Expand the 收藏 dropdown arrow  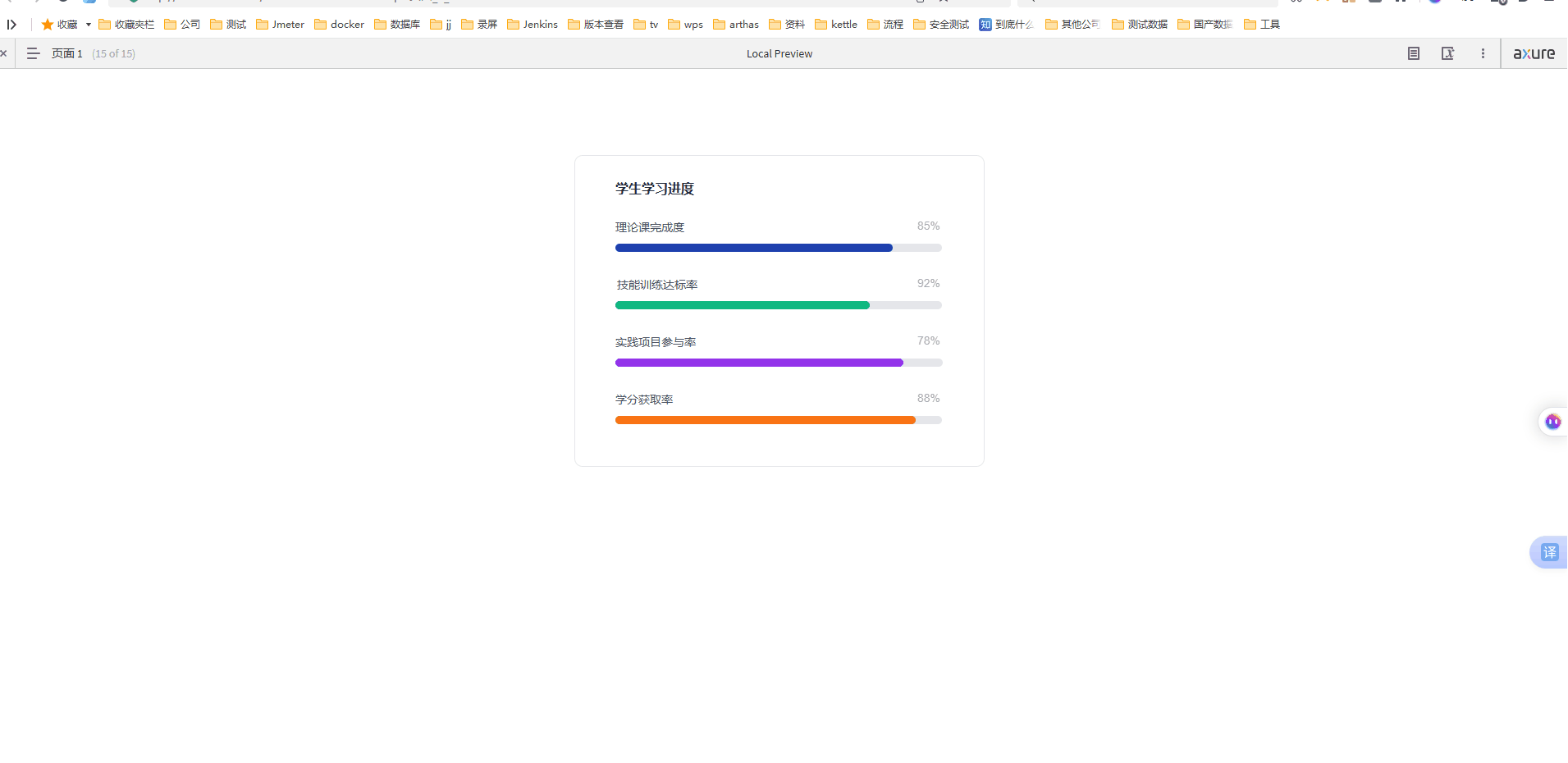[89, 25]
